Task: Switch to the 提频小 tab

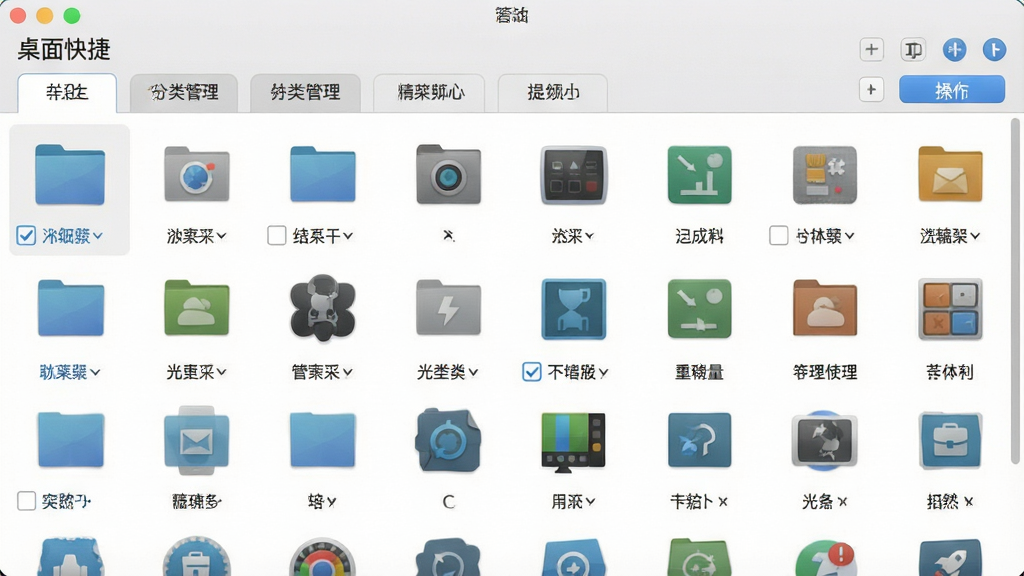Action: point(552,93)
